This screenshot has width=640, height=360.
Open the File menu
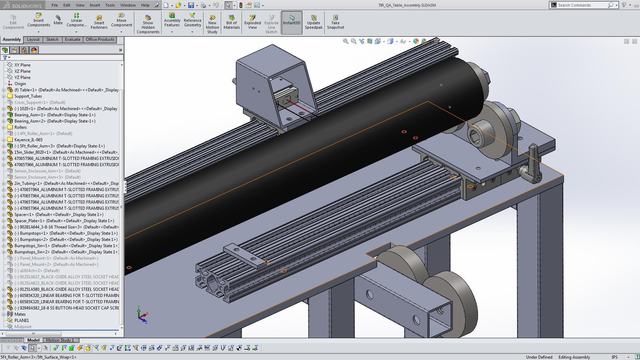[54, 5]
